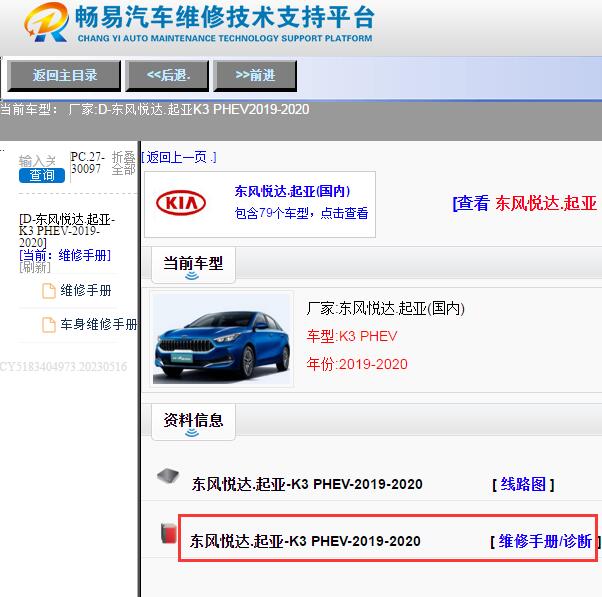Go back with the <<后退 button
The image size is (602, 597).
[x=167, y=75]
